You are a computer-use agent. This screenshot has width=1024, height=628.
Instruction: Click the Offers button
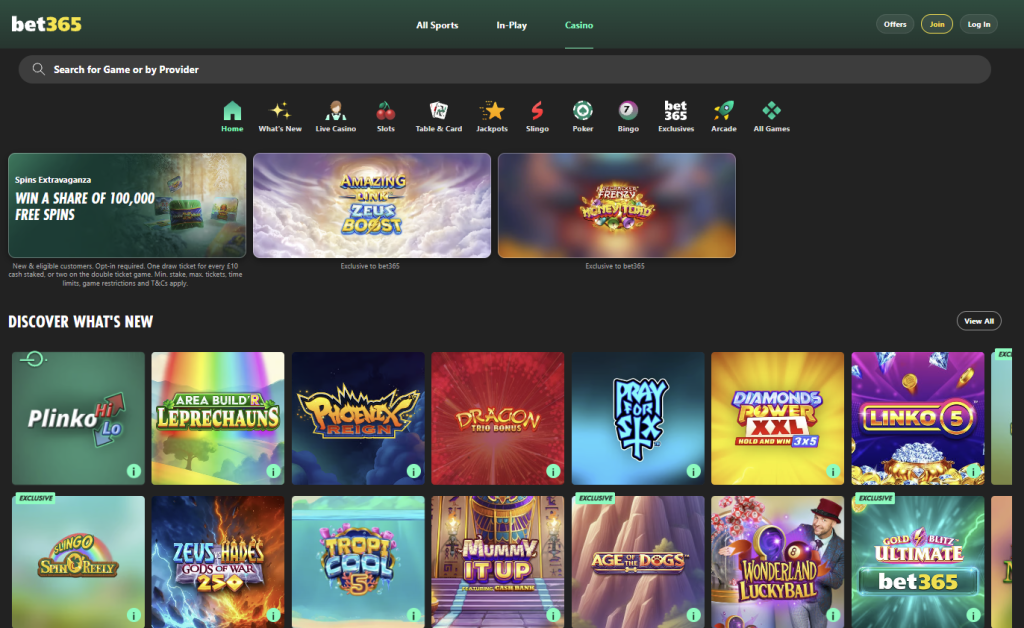tap(895, 24)
